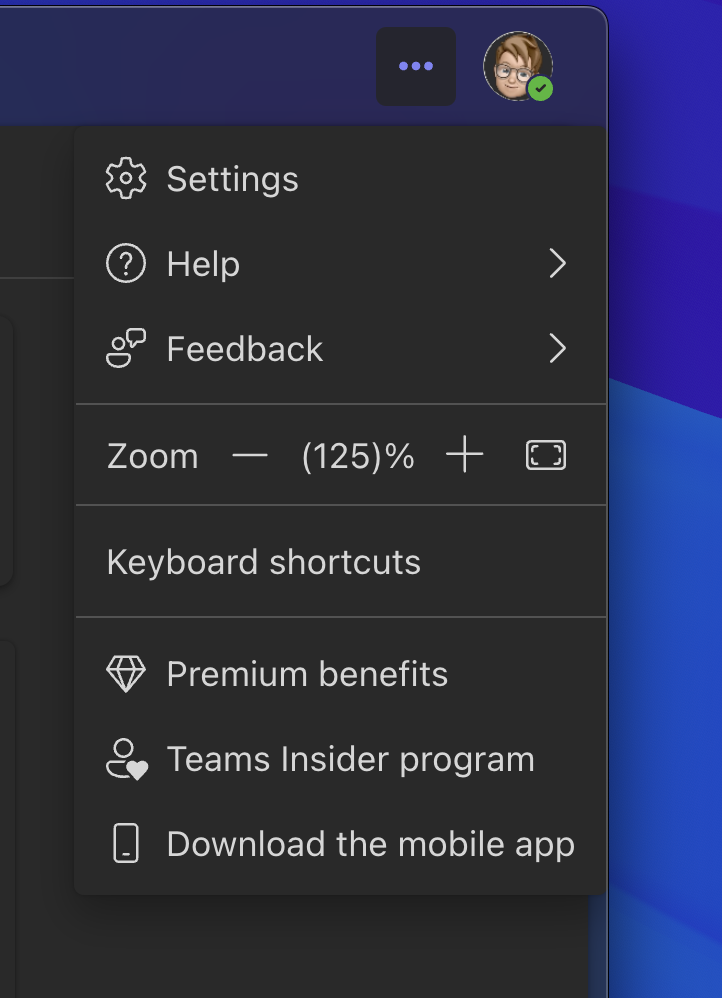Select Premium benefits text
Screen dimensions: 722x998
(307, 674)
